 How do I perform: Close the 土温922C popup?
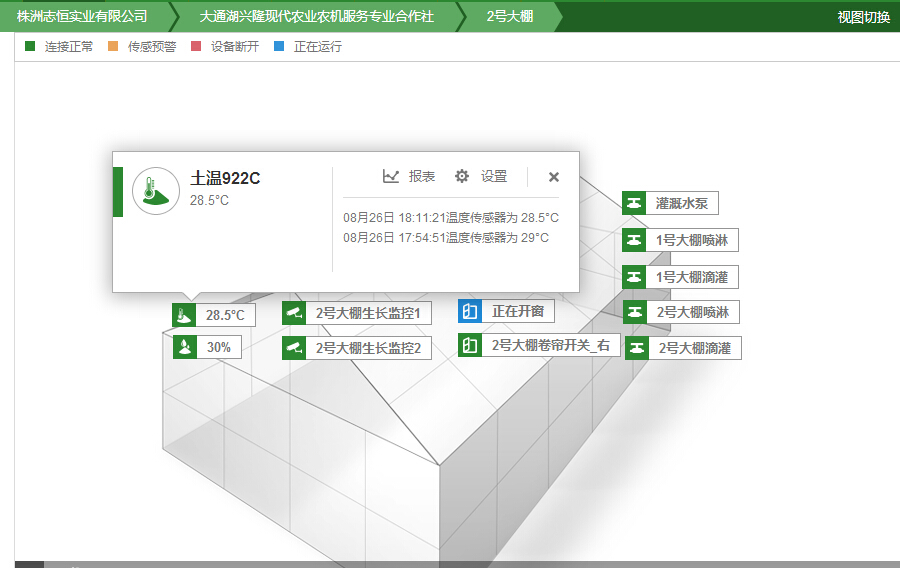[x=554, y=177]
